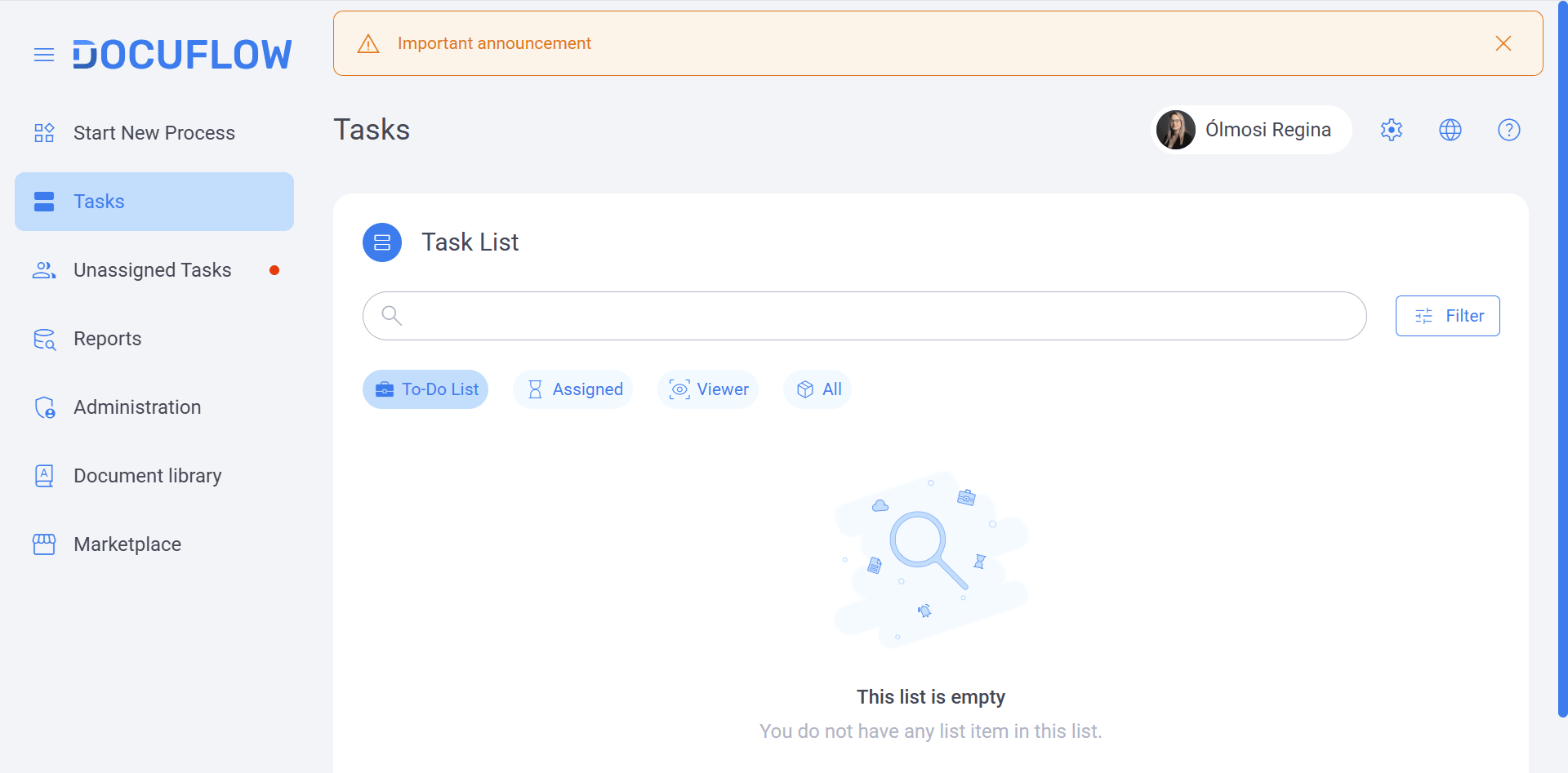Viewport: 1568px width, 773px height.
Task: Open Unassigned Tasks in sidebar
Action: click(x=154, y=270)
